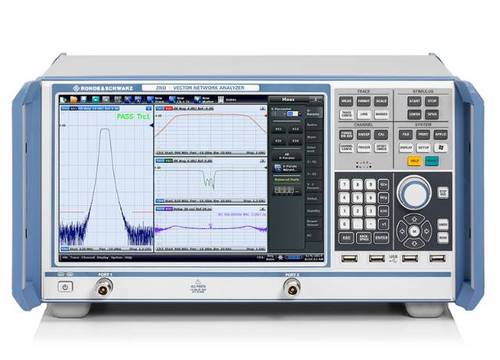Tap the ESC key
This screenshot has height=360, width=500.
coord(346,238)
